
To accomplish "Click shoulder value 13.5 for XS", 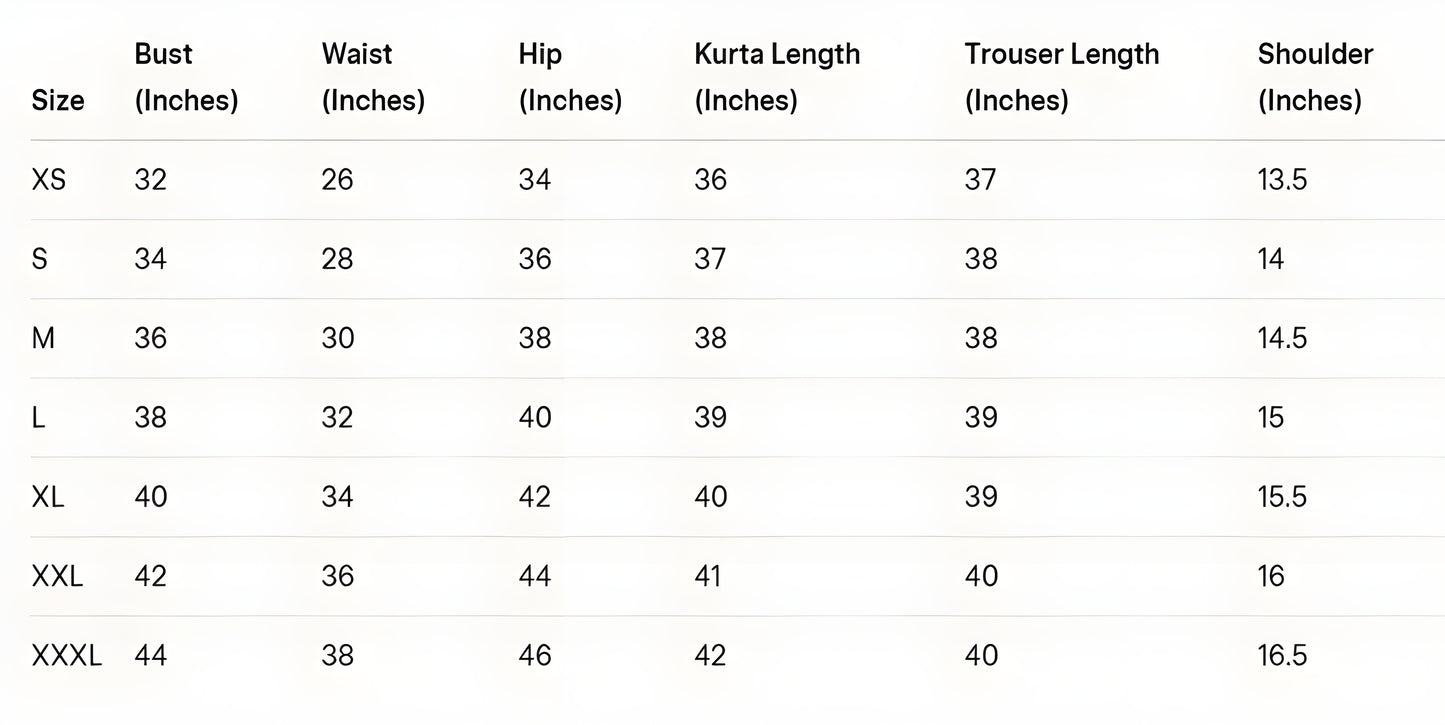I will 1282,180.
